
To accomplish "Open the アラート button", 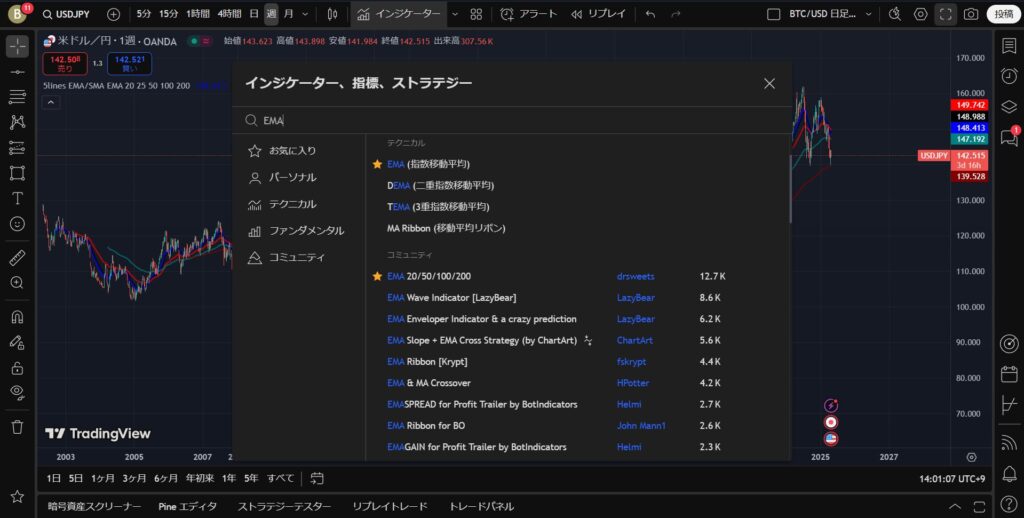I will (529, 14).
